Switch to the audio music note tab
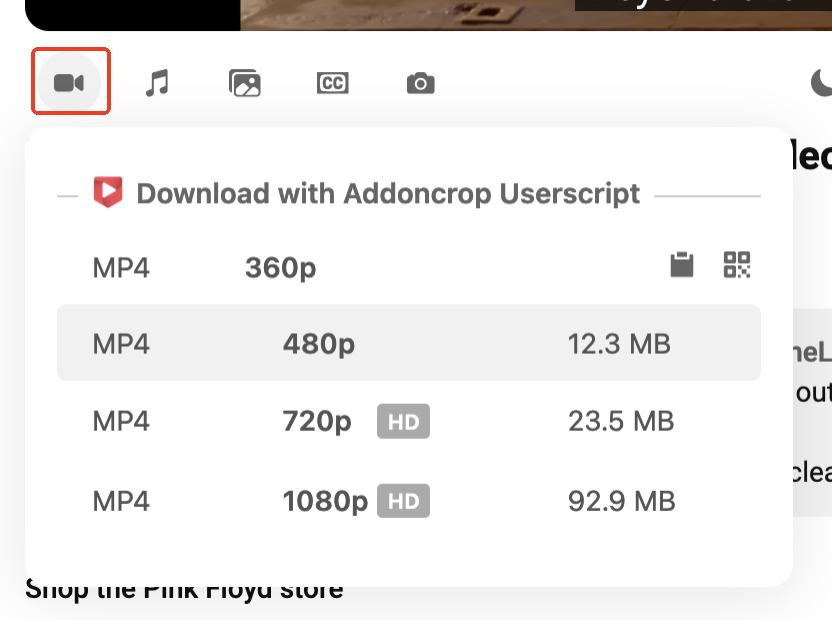 (x=156, y=82)
